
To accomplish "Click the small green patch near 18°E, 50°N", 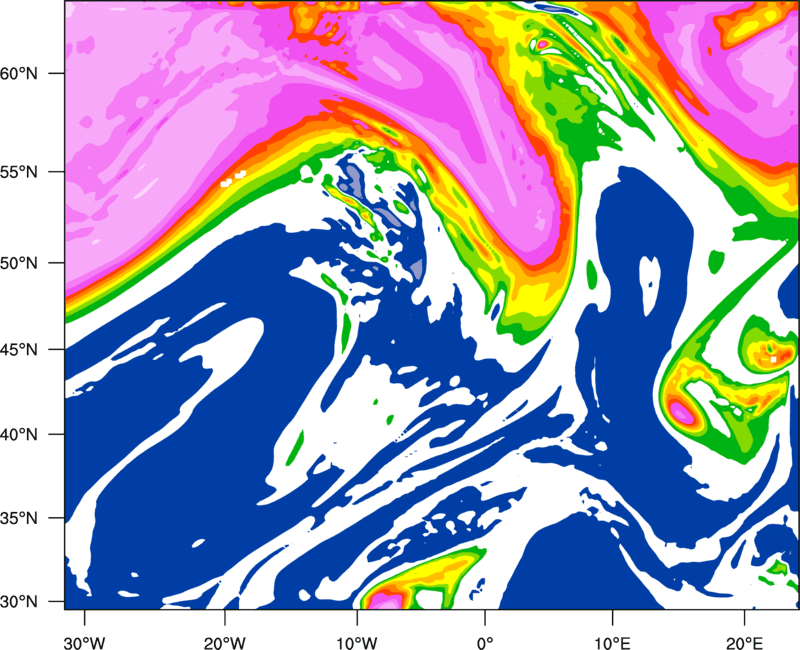I will click(x=716, y=262).
